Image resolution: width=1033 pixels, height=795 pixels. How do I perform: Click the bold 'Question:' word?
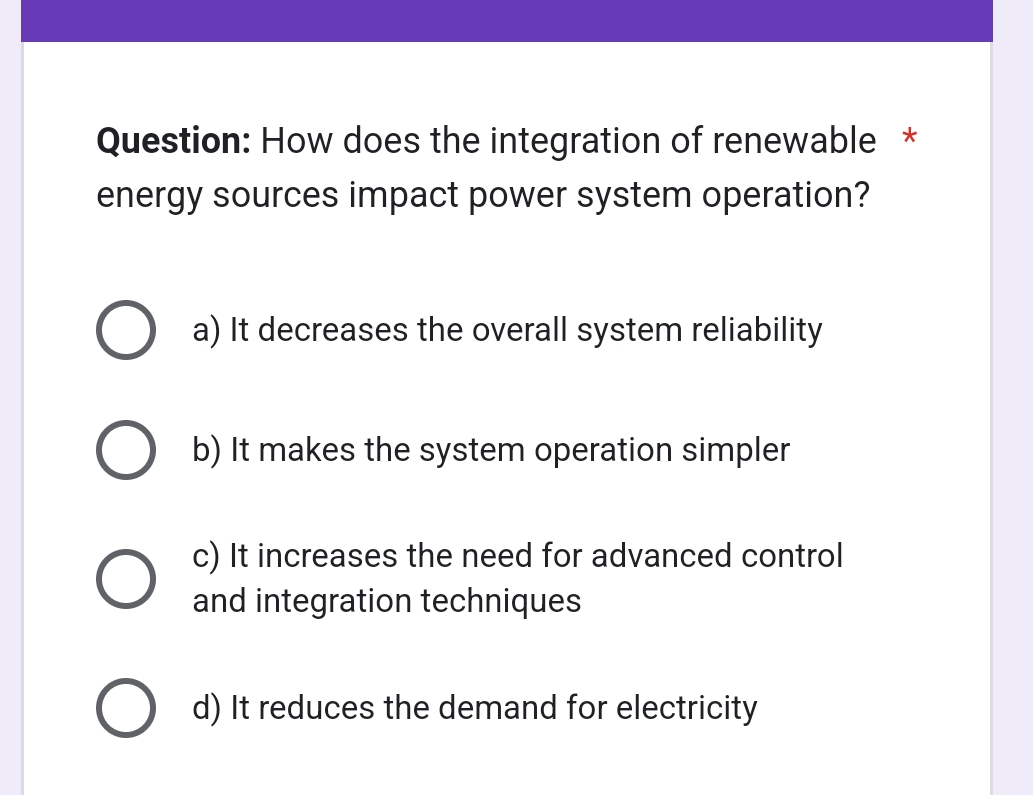[174, 141]
